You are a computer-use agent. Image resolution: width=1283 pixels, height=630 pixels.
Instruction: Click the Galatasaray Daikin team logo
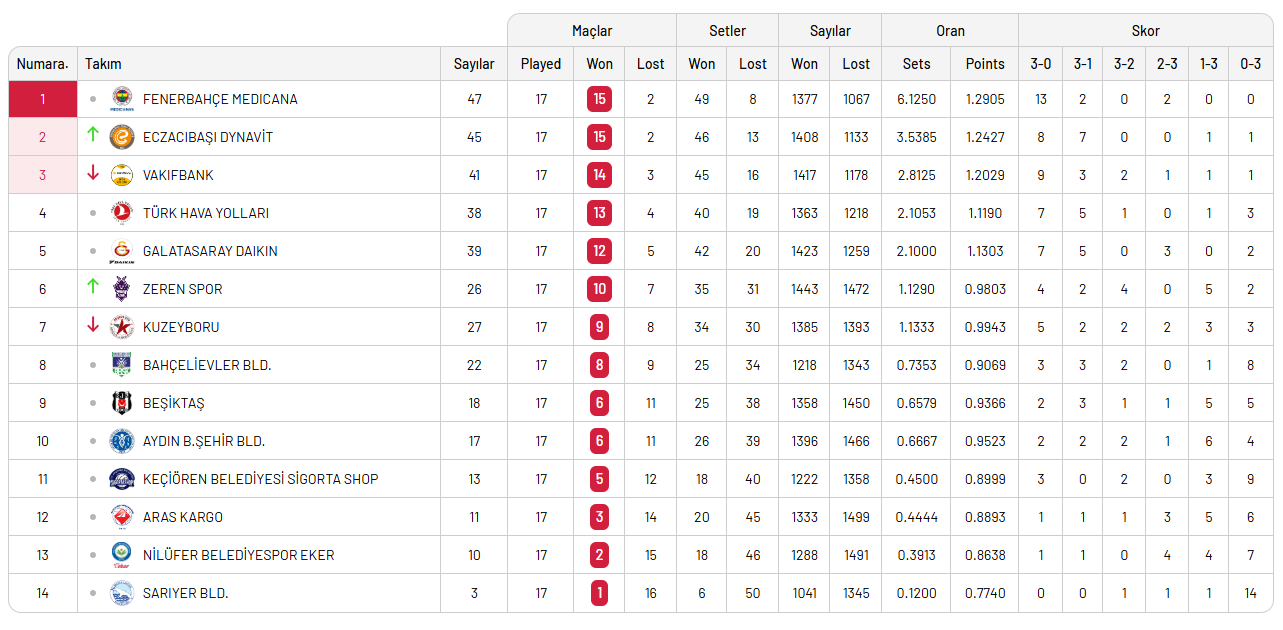(x=122, y=251)
